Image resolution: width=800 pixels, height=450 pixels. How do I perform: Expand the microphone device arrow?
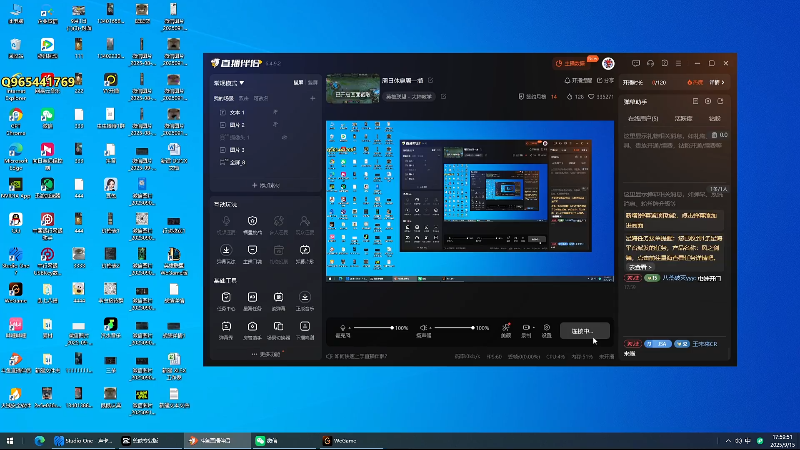click(x=349, y=328)
